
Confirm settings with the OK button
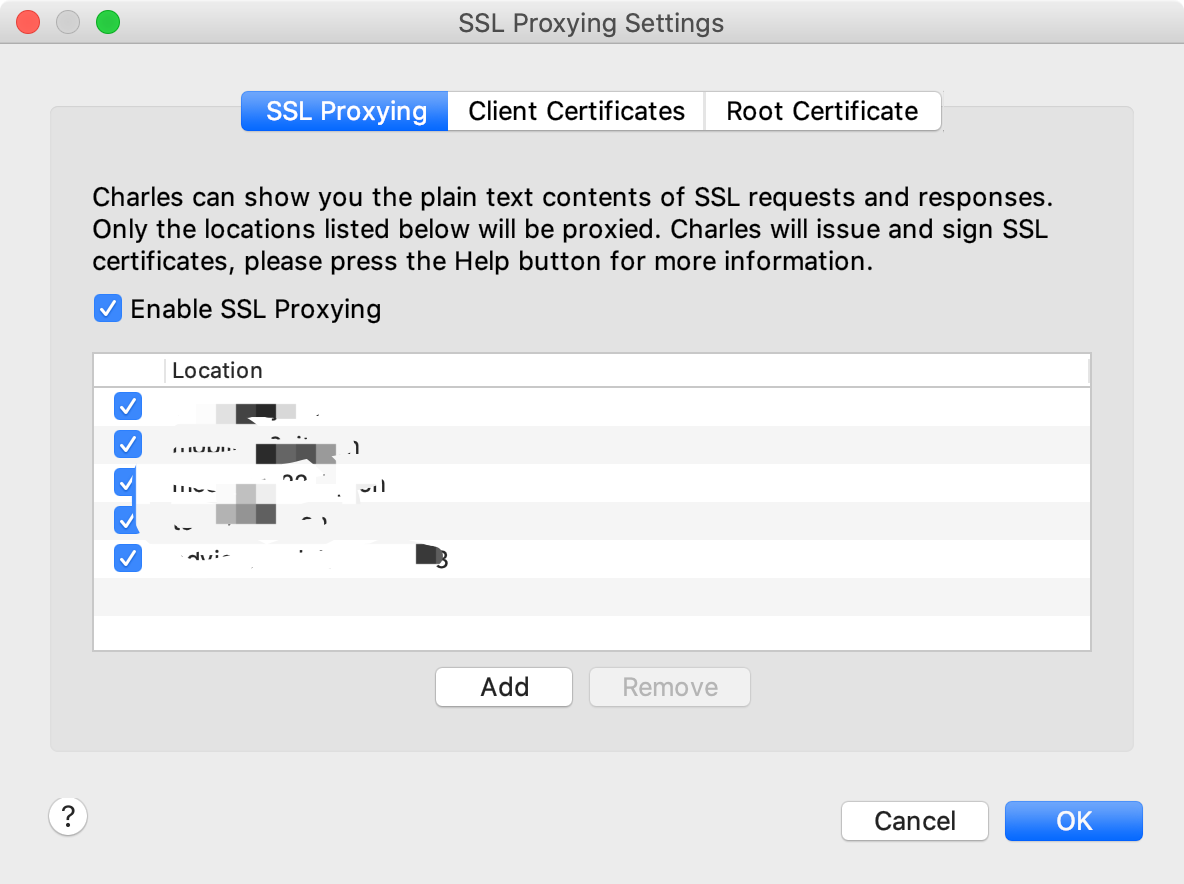point(1073,821)
